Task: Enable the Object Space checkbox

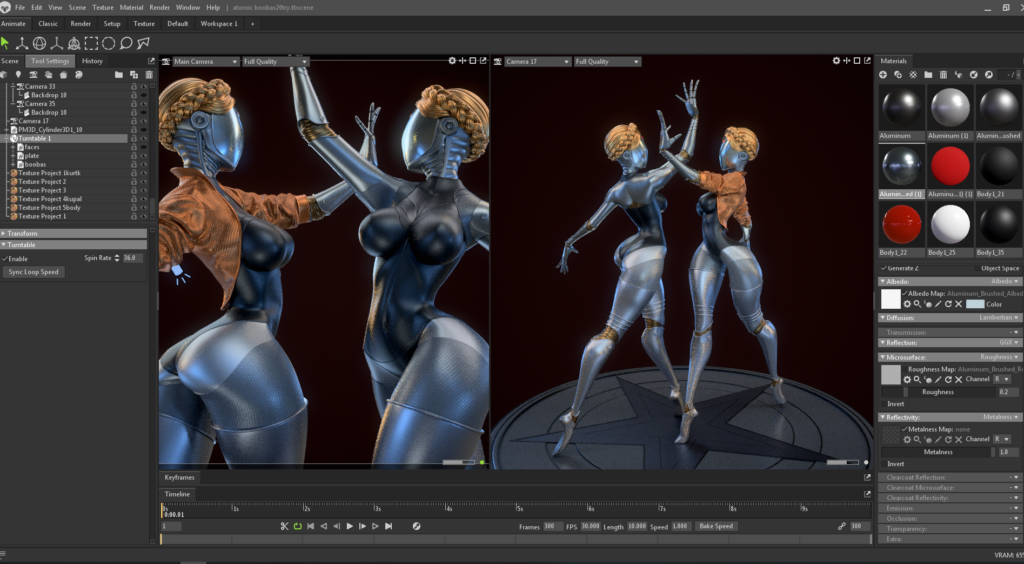Action: (x=976, y=268)
